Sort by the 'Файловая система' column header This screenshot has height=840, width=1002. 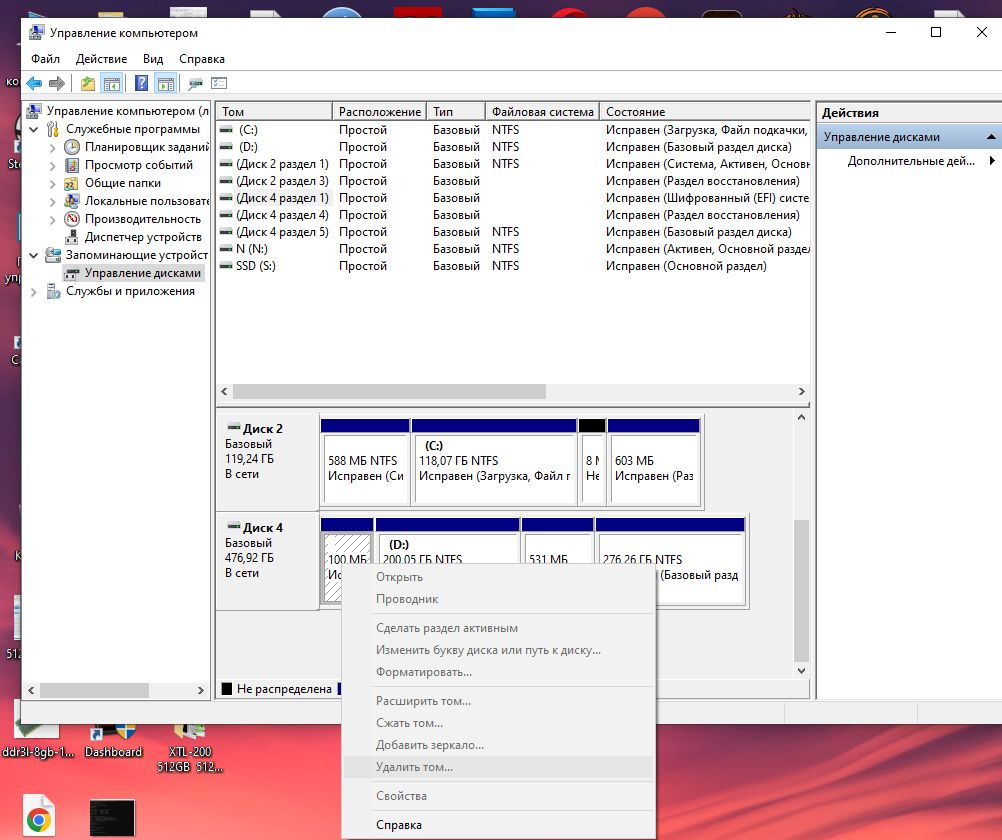(x=543, y=111)
